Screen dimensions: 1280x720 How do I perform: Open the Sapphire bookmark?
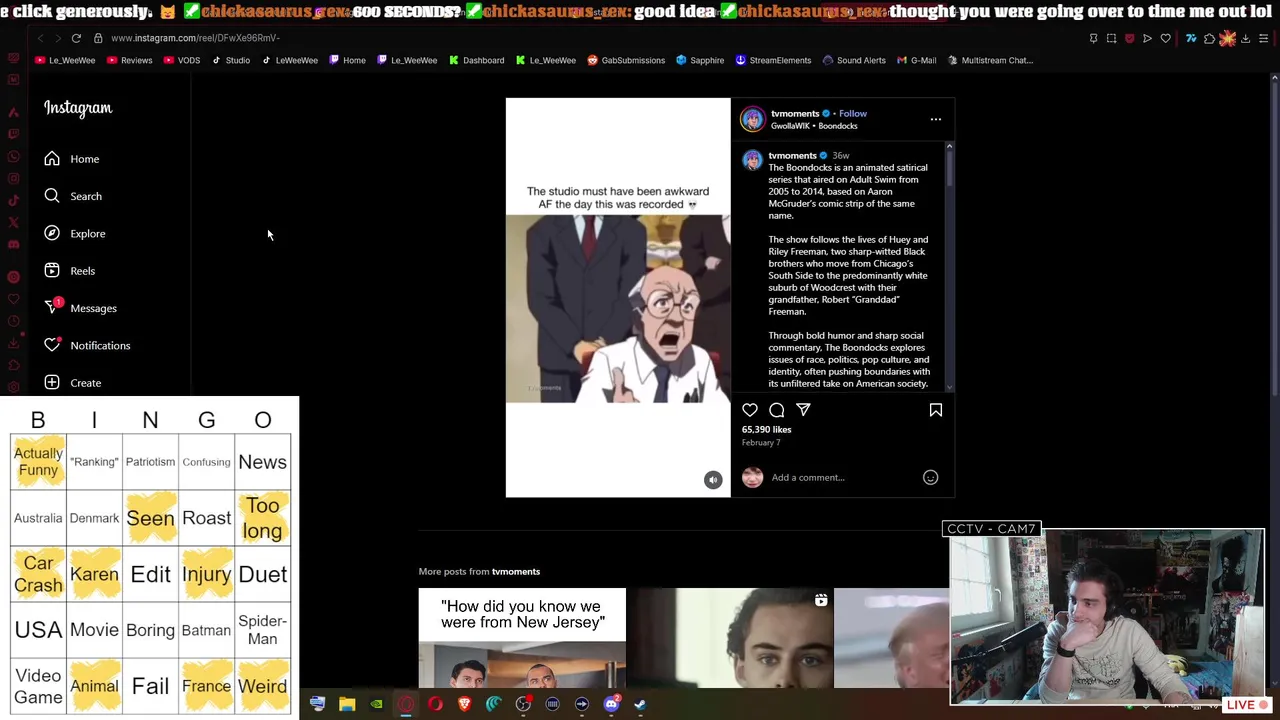coord(700,60)
